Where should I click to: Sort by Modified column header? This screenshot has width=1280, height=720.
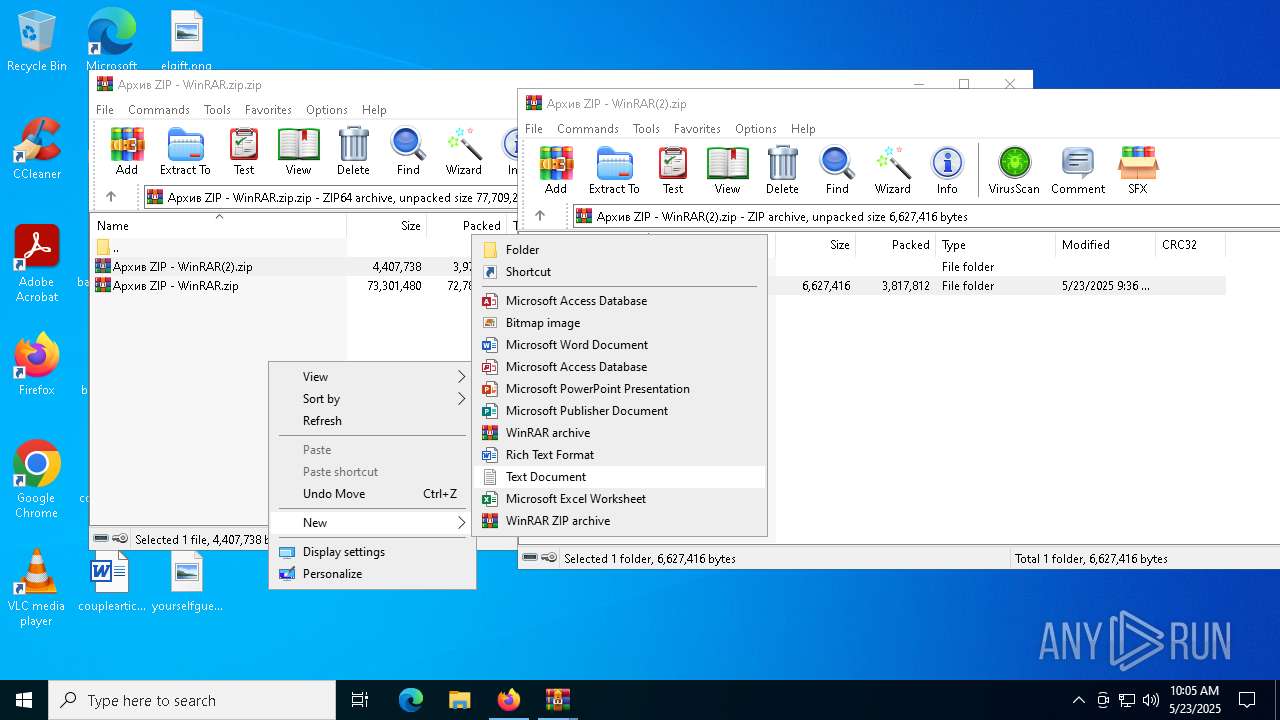point(1104,245)
